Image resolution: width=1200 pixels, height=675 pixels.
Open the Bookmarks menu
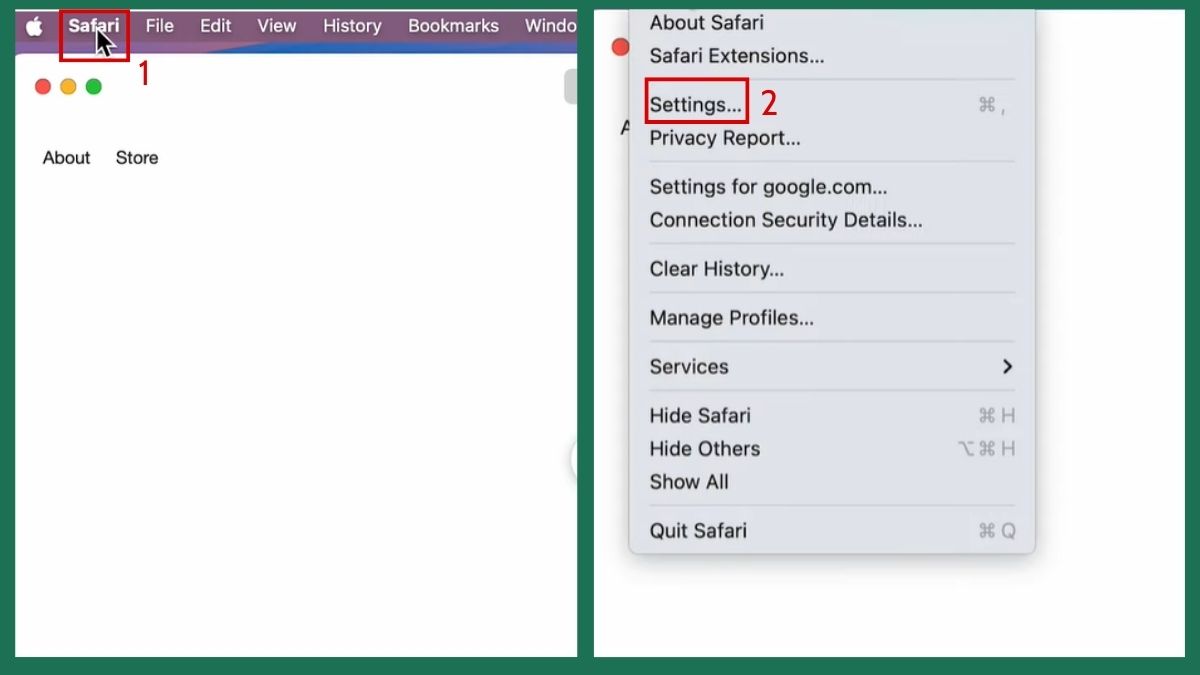(x=453, y=26)
